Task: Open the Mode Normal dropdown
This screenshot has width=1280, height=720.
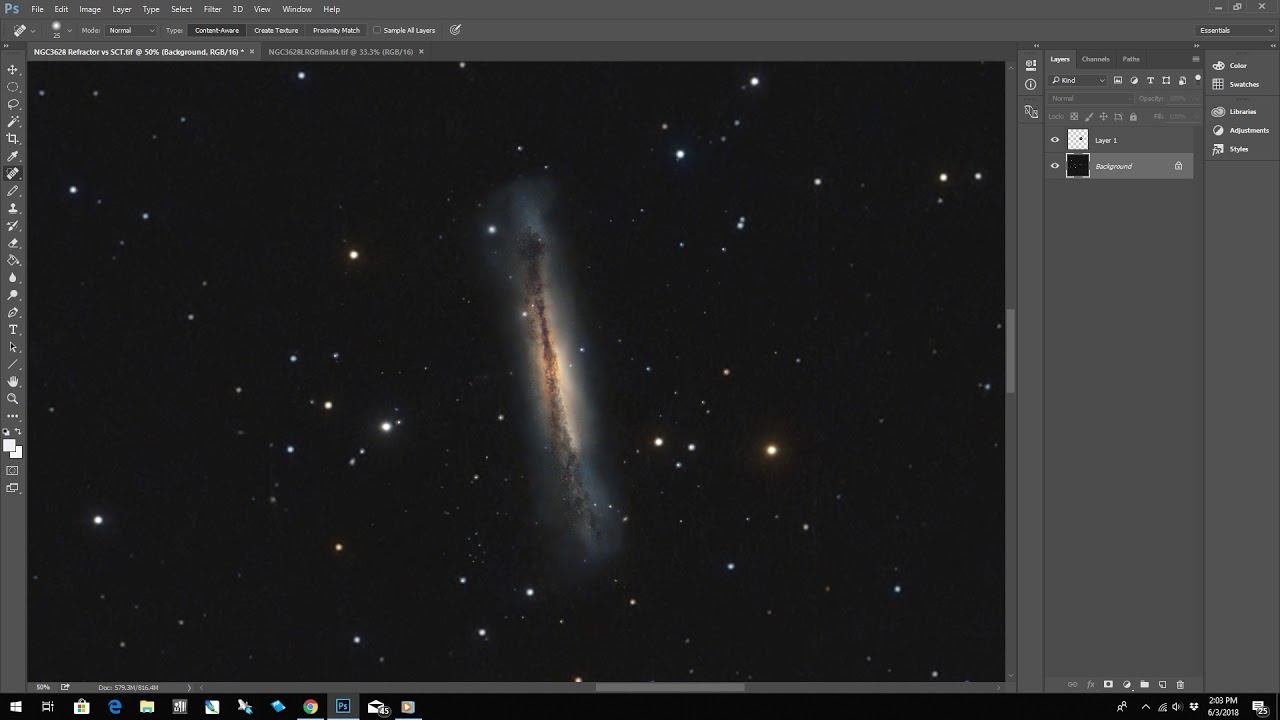Action: 131,30
